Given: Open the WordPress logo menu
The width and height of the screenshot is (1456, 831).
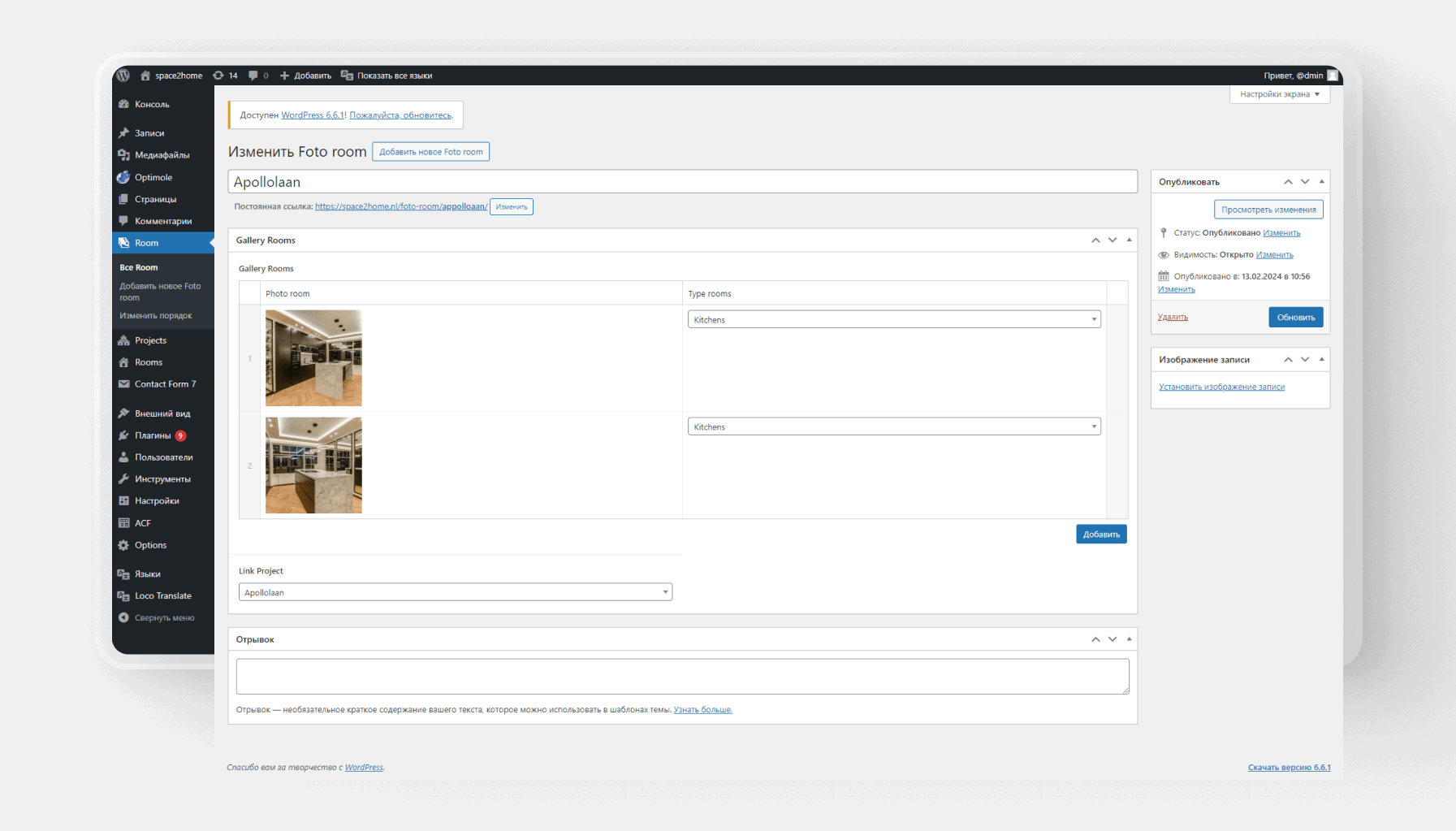Looking at the screenshot, I should coord(123,76).
